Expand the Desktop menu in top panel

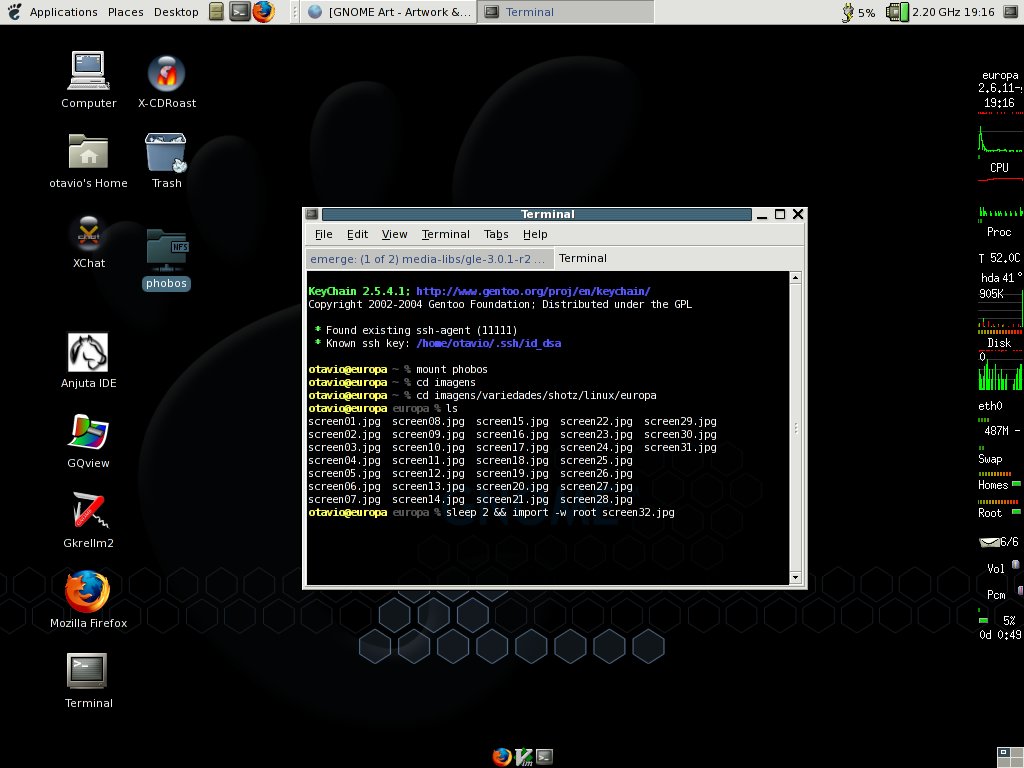(176, 12)
